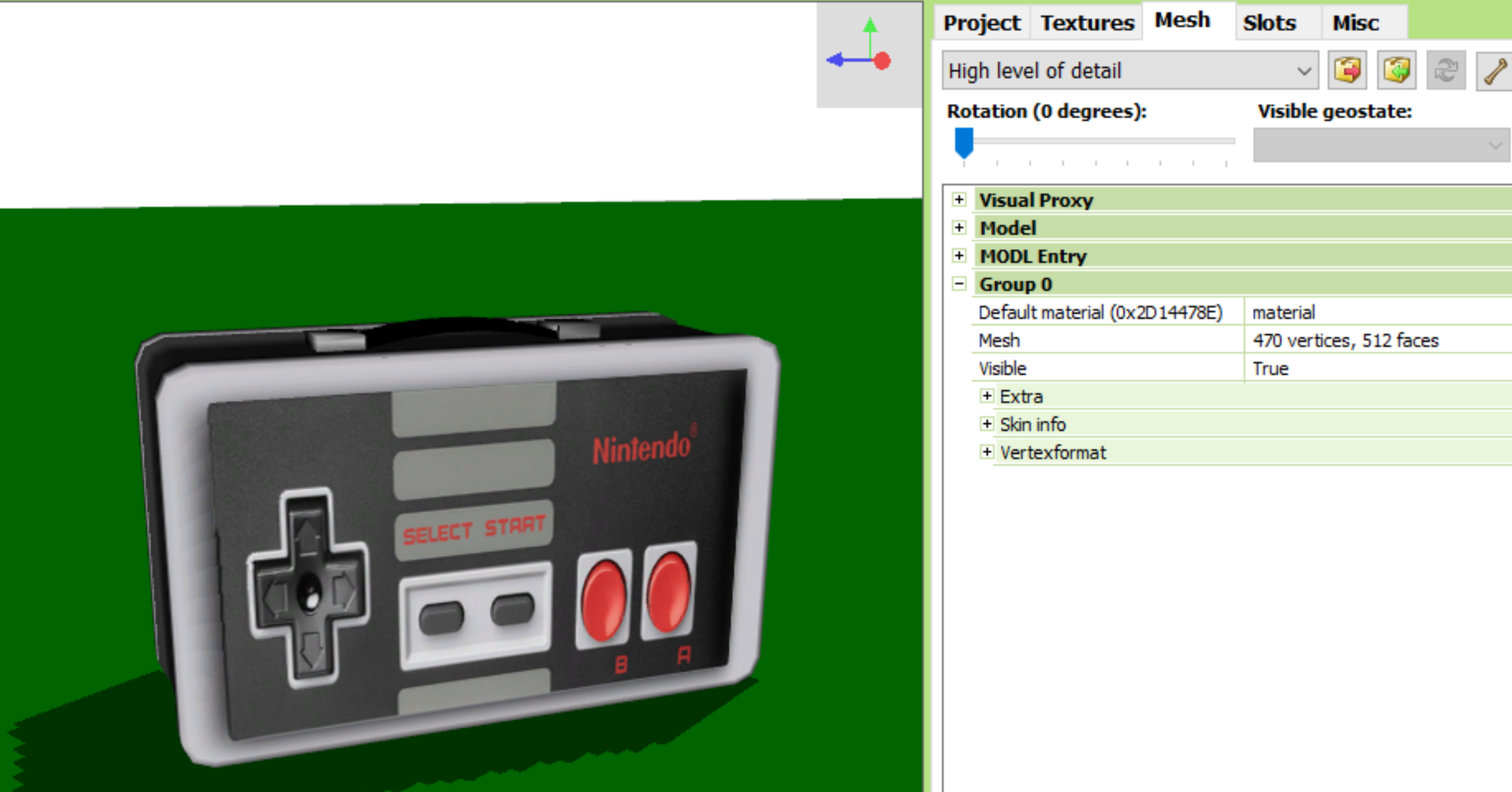Click the Rotation (0 degrees) label
Screen dimensions: 1512x792
coord(1046,111)
